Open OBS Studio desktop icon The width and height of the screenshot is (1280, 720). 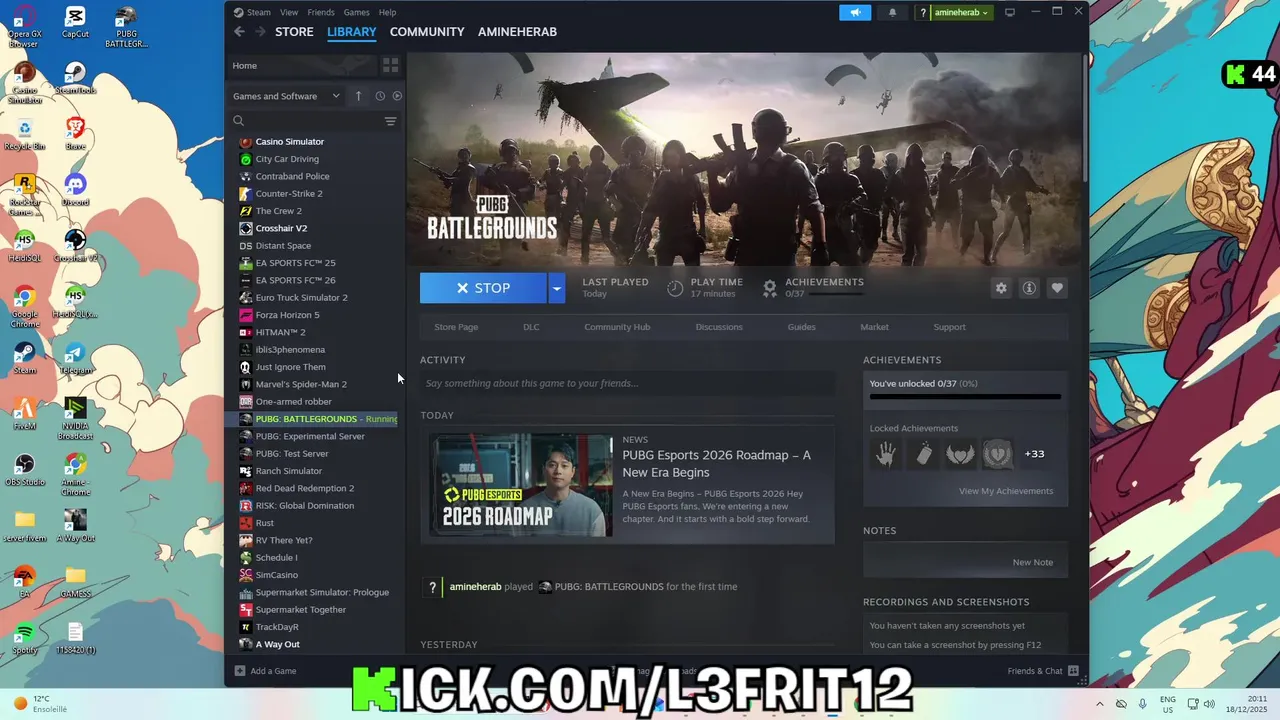[x=24, y=470]
